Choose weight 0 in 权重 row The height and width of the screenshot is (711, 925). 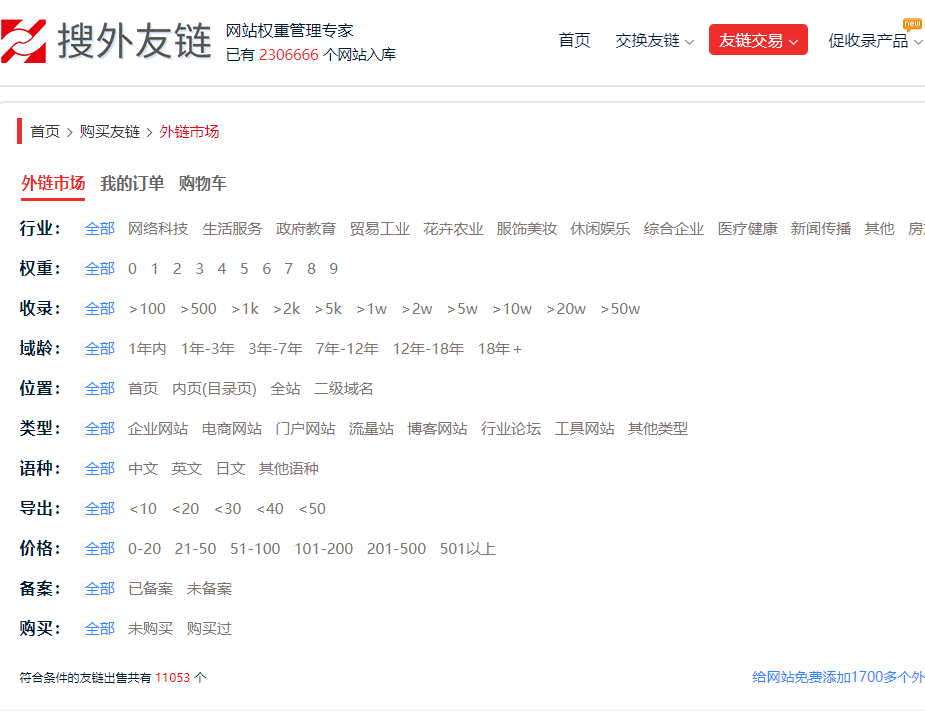pyautogui.click(x=132, y=268)
